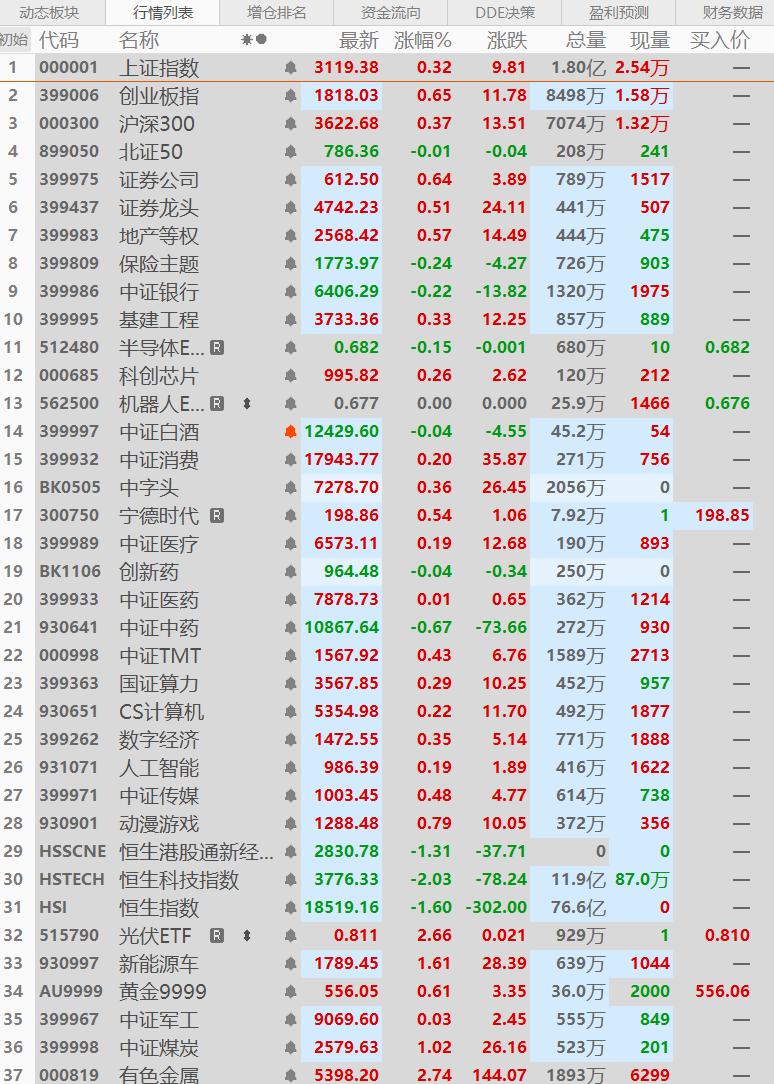This screenshot has height=1084, width=774.
Task: Open the 财务数据 tab
Action: (x=725, y=12)
